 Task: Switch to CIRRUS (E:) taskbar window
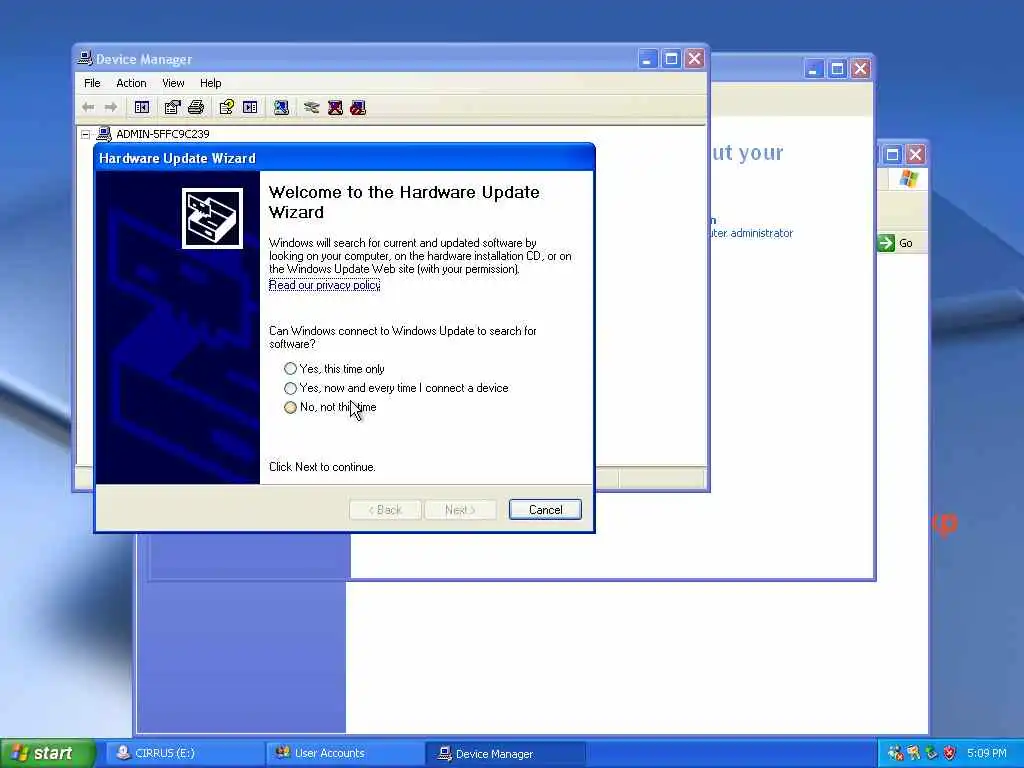(183, 753)
